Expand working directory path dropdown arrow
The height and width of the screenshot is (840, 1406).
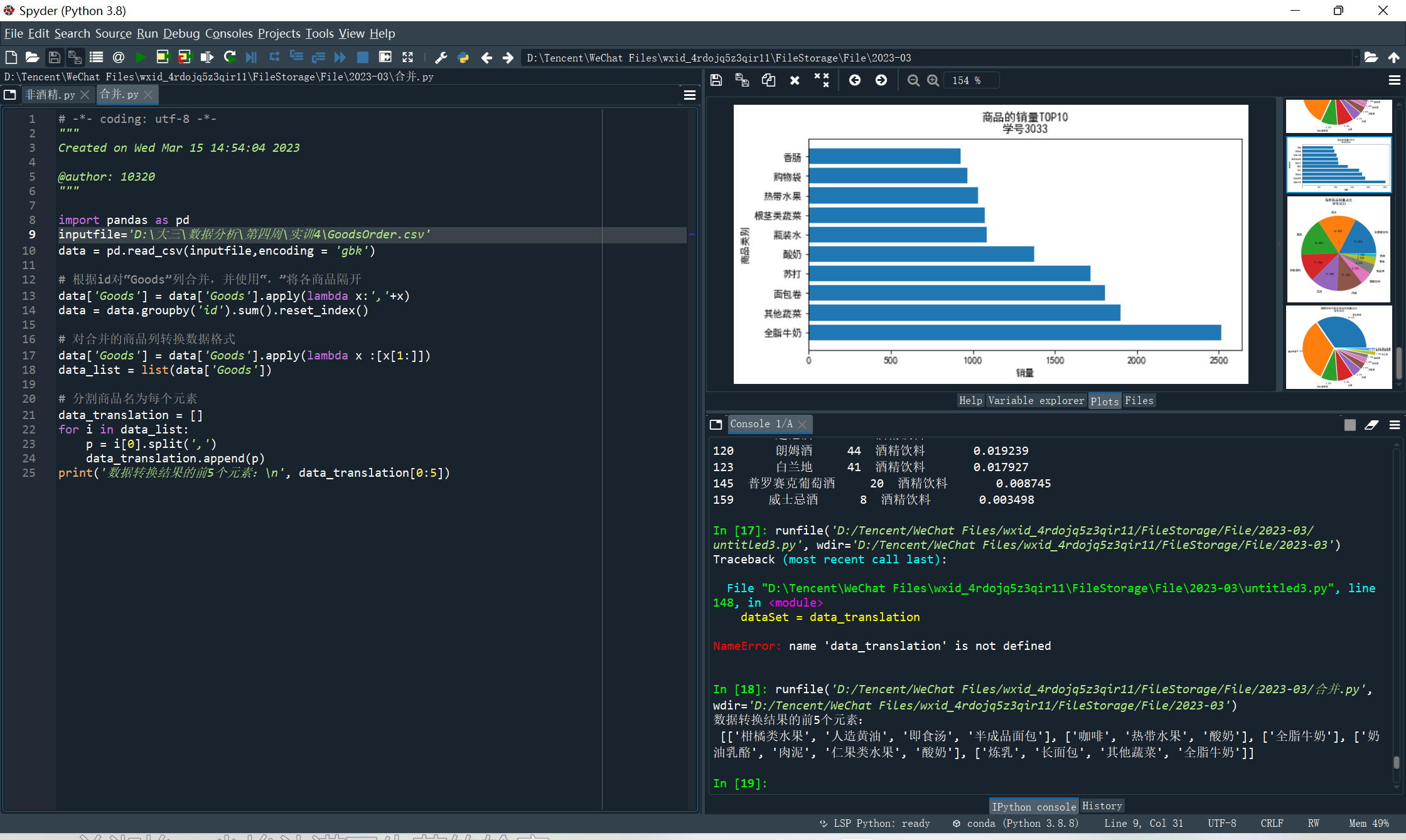(1356, 58)
